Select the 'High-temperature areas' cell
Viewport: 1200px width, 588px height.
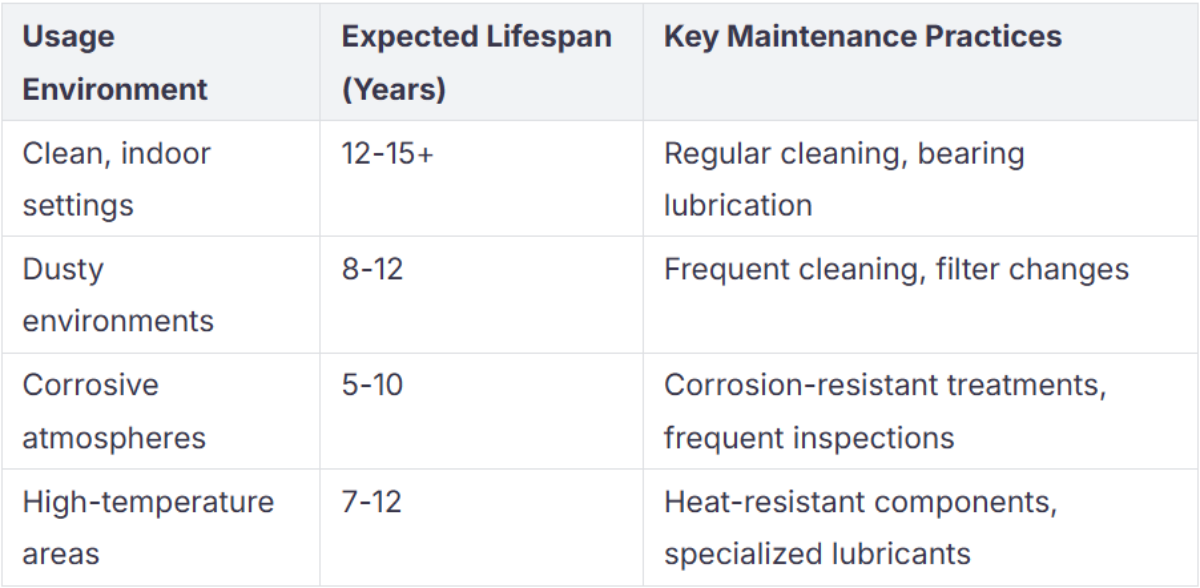coord(147,527)
